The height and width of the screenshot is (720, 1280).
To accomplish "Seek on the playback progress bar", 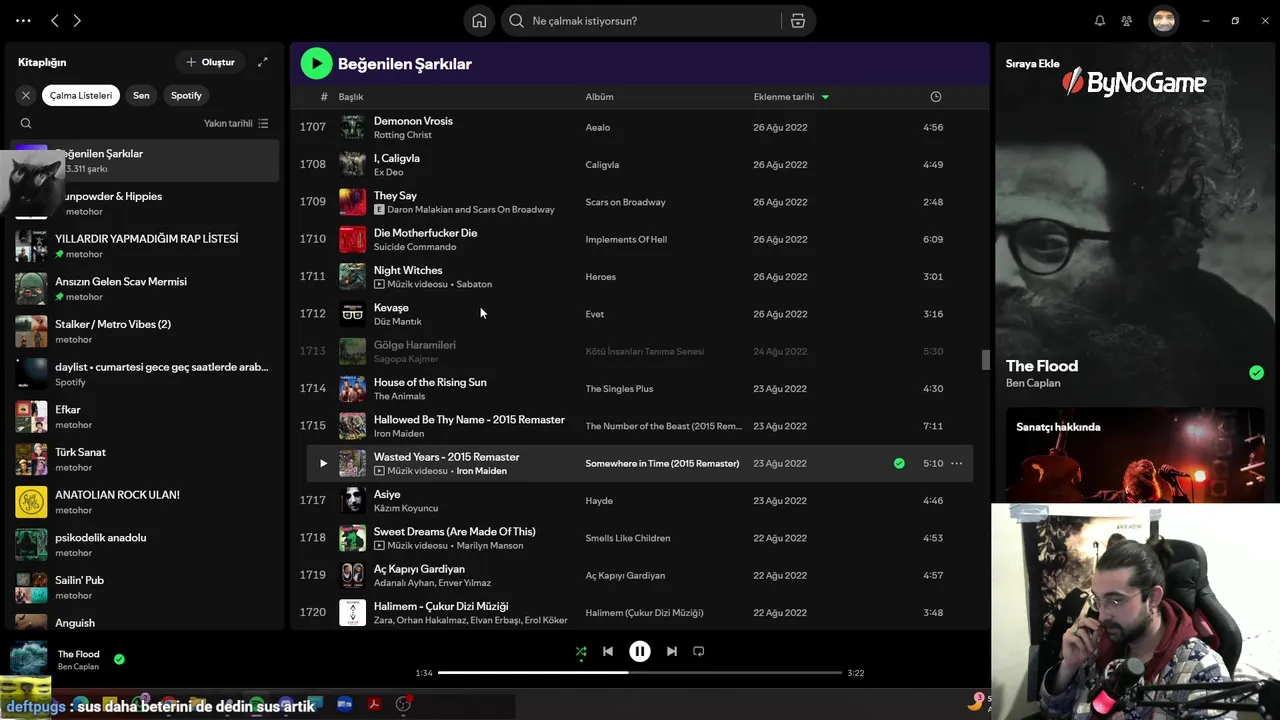I will coord(640,673).
